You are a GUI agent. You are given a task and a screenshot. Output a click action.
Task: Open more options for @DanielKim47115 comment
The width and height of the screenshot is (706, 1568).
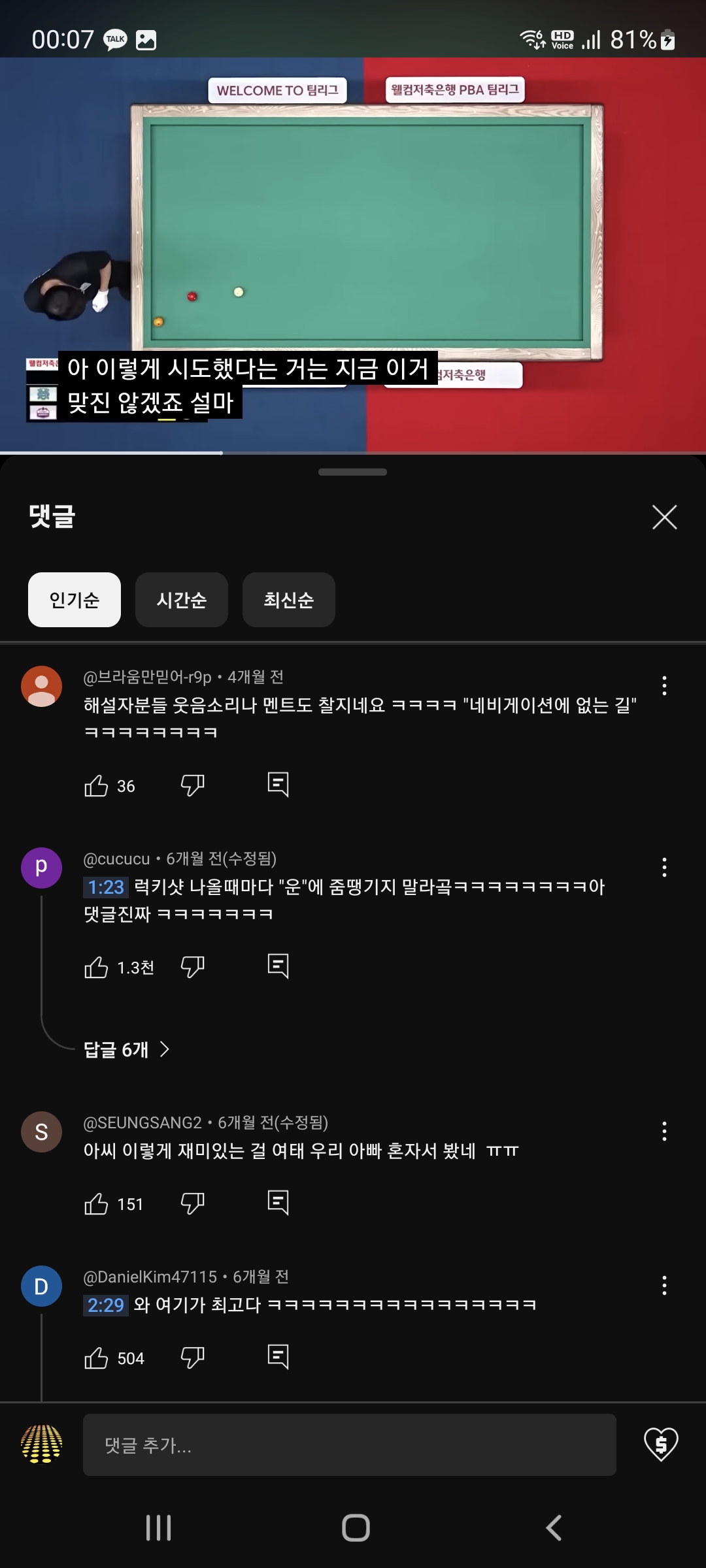(664, 1285)
